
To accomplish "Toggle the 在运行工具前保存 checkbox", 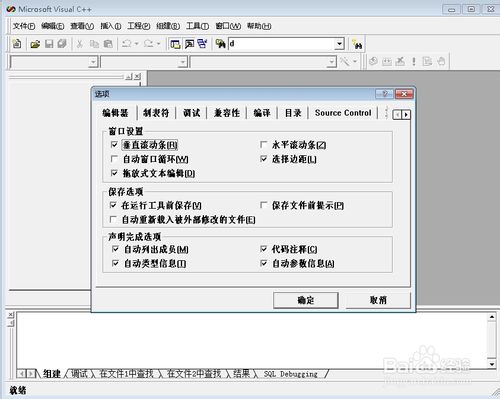I will tap(113, 205).
